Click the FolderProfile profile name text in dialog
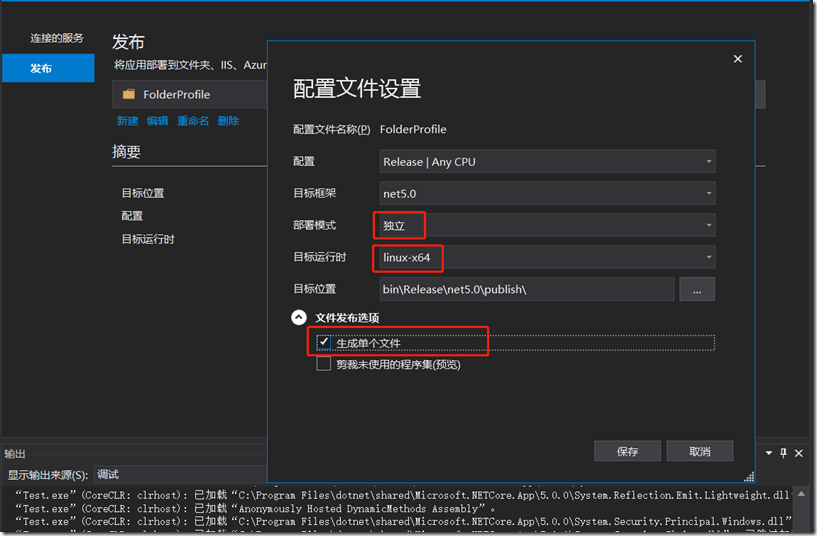This screenshot has width=817, height=536. point(413,129)
